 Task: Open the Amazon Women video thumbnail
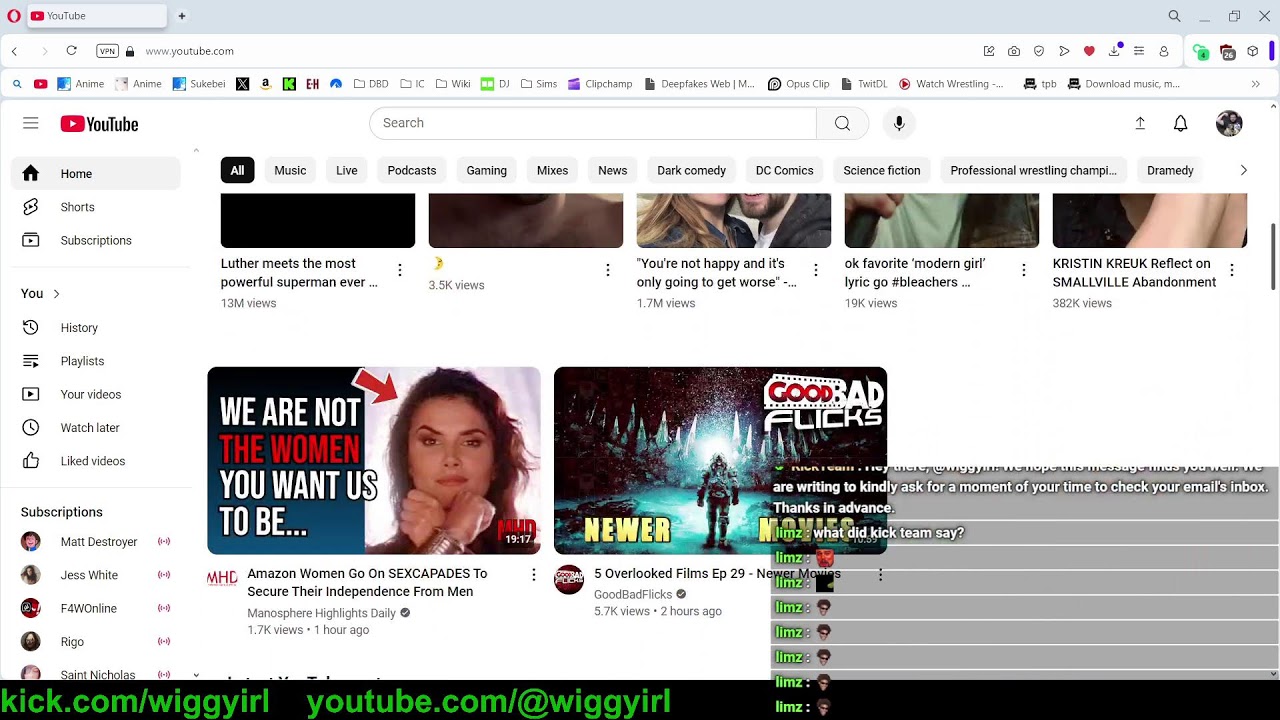(x=373, y=460)
